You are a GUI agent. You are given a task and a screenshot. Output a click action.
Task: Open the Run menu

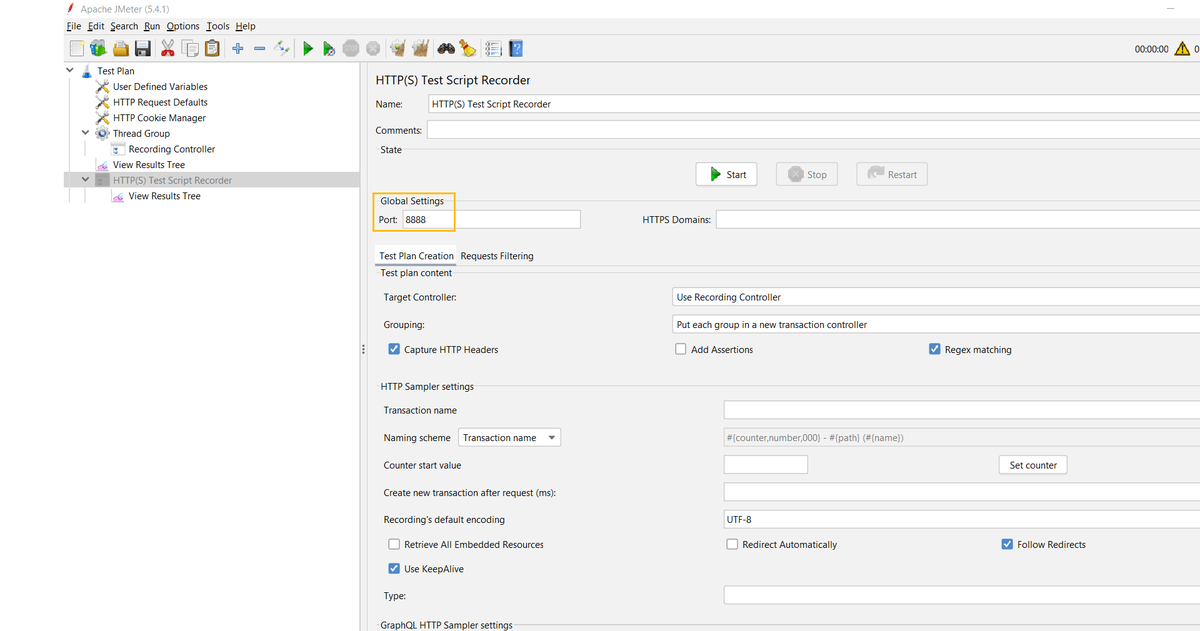coord(152,26)
